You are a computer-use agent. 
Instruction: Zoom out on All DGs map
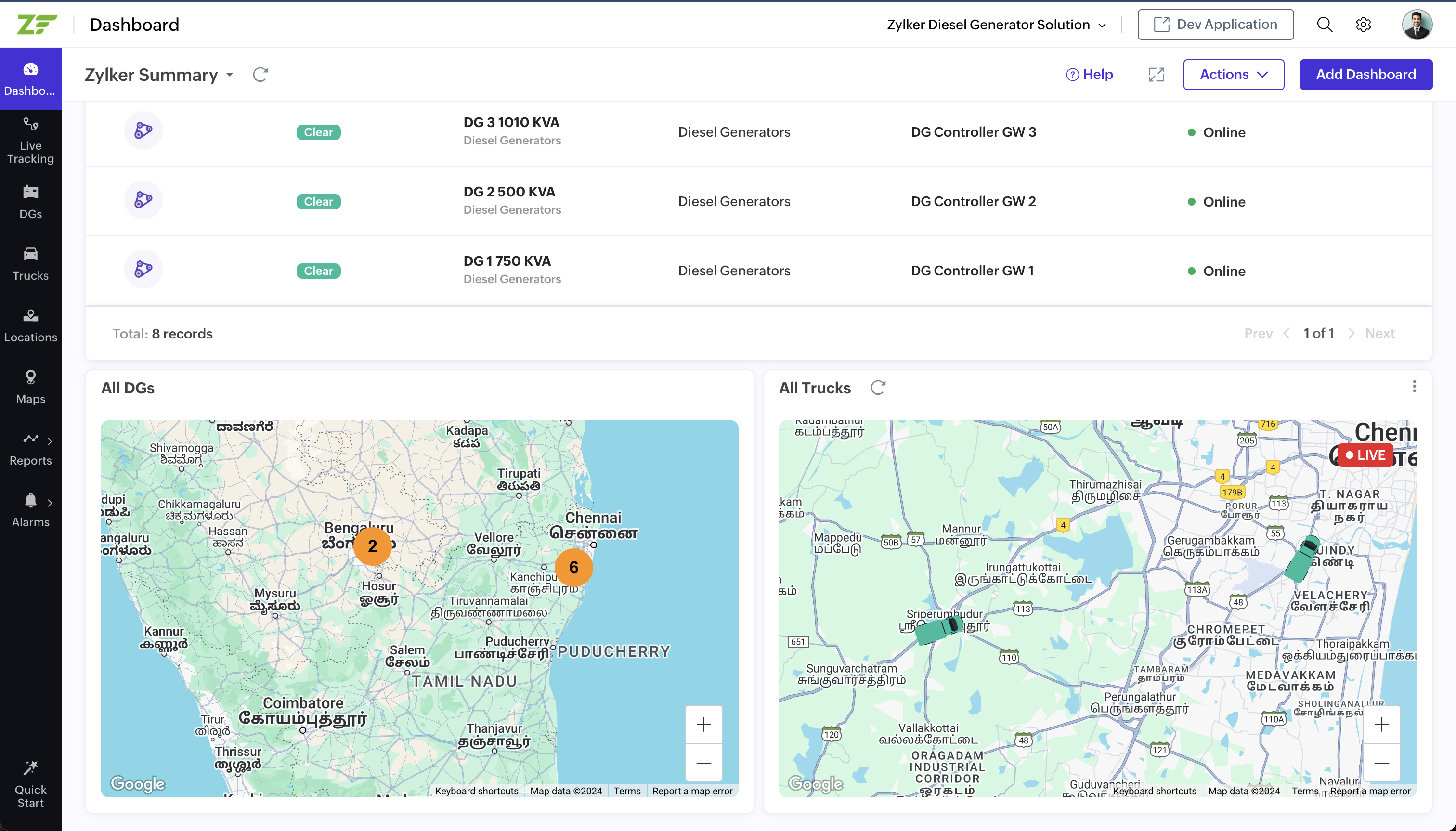point(704,763)
